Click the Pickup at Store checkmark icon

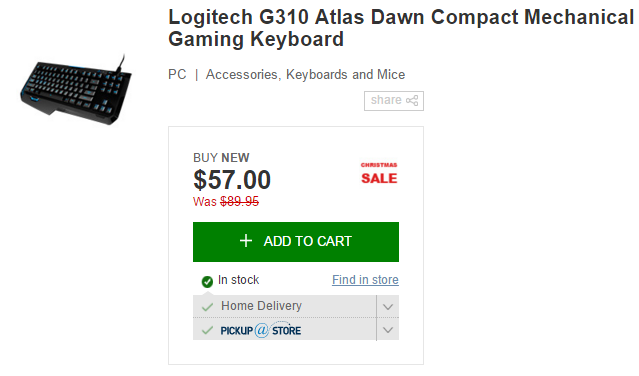coord(207,330)
